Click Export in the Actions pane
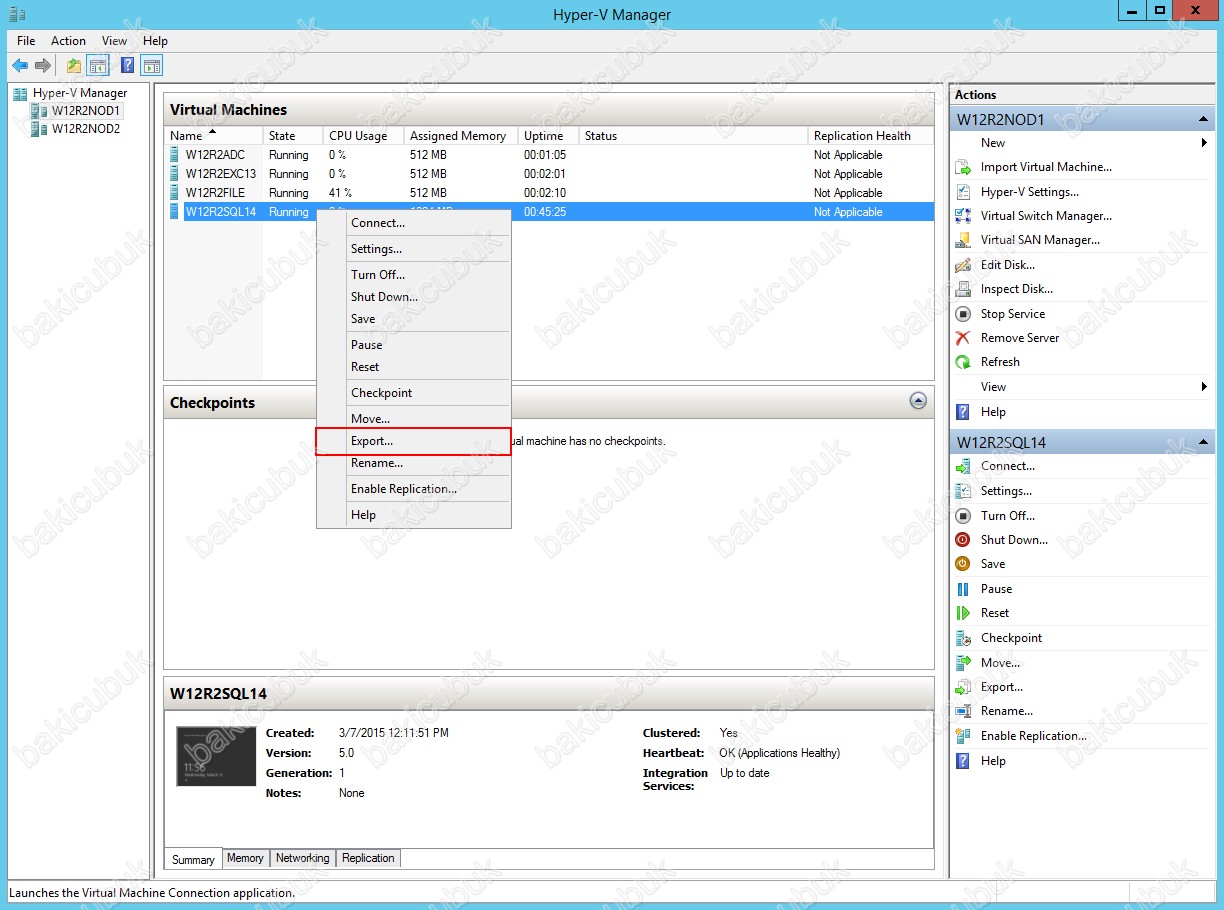Viewport: 1224px width, 910px height. [1002, 687]
